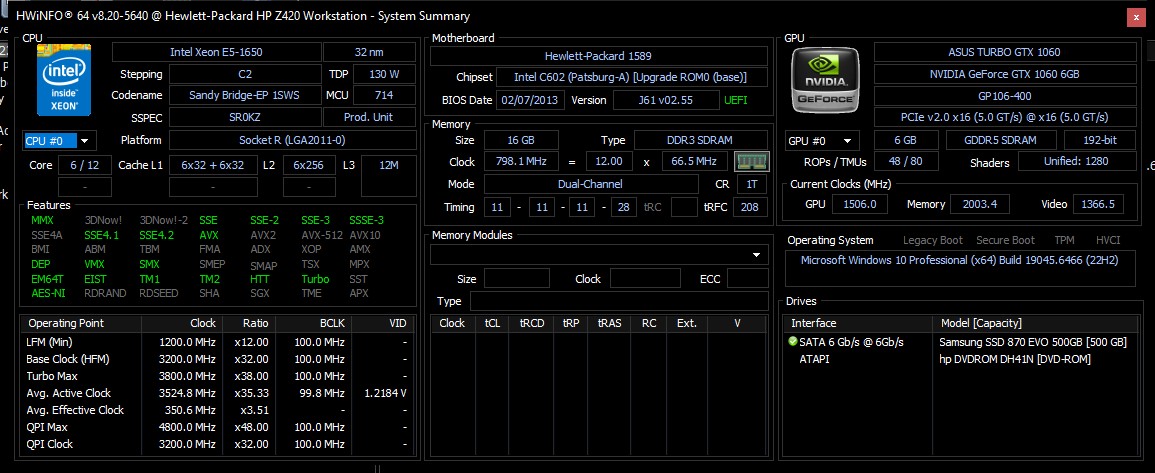Select the Samsung SSD 870 EVO drive row
Image resolution: width=1155 pixels, height=473 pixels.
[x=960, y=342]
